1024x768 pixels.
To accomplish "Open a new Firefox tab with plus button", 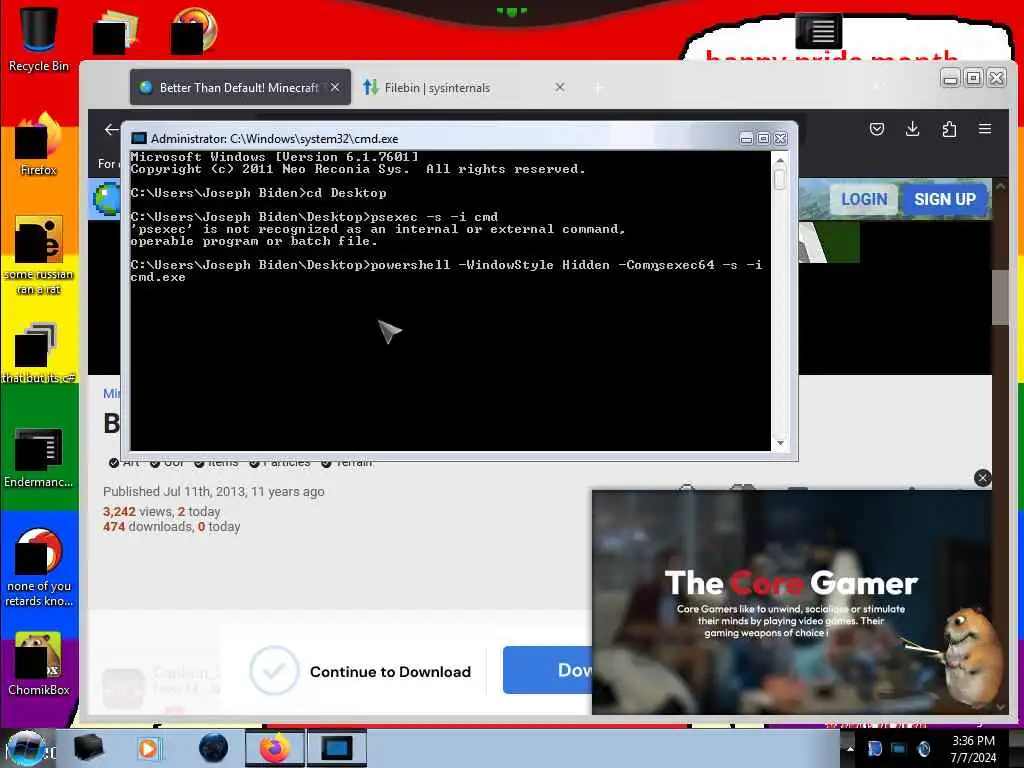I will click(x=598, y=88).
